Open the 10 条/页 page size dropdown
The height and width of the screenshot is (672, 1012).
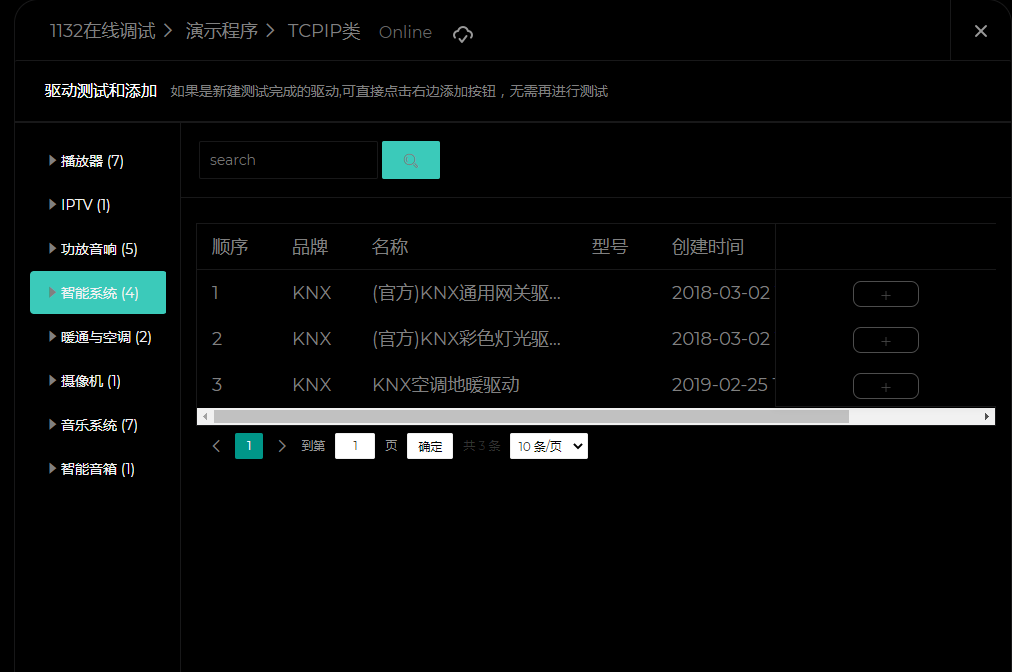tap(549, 446)
